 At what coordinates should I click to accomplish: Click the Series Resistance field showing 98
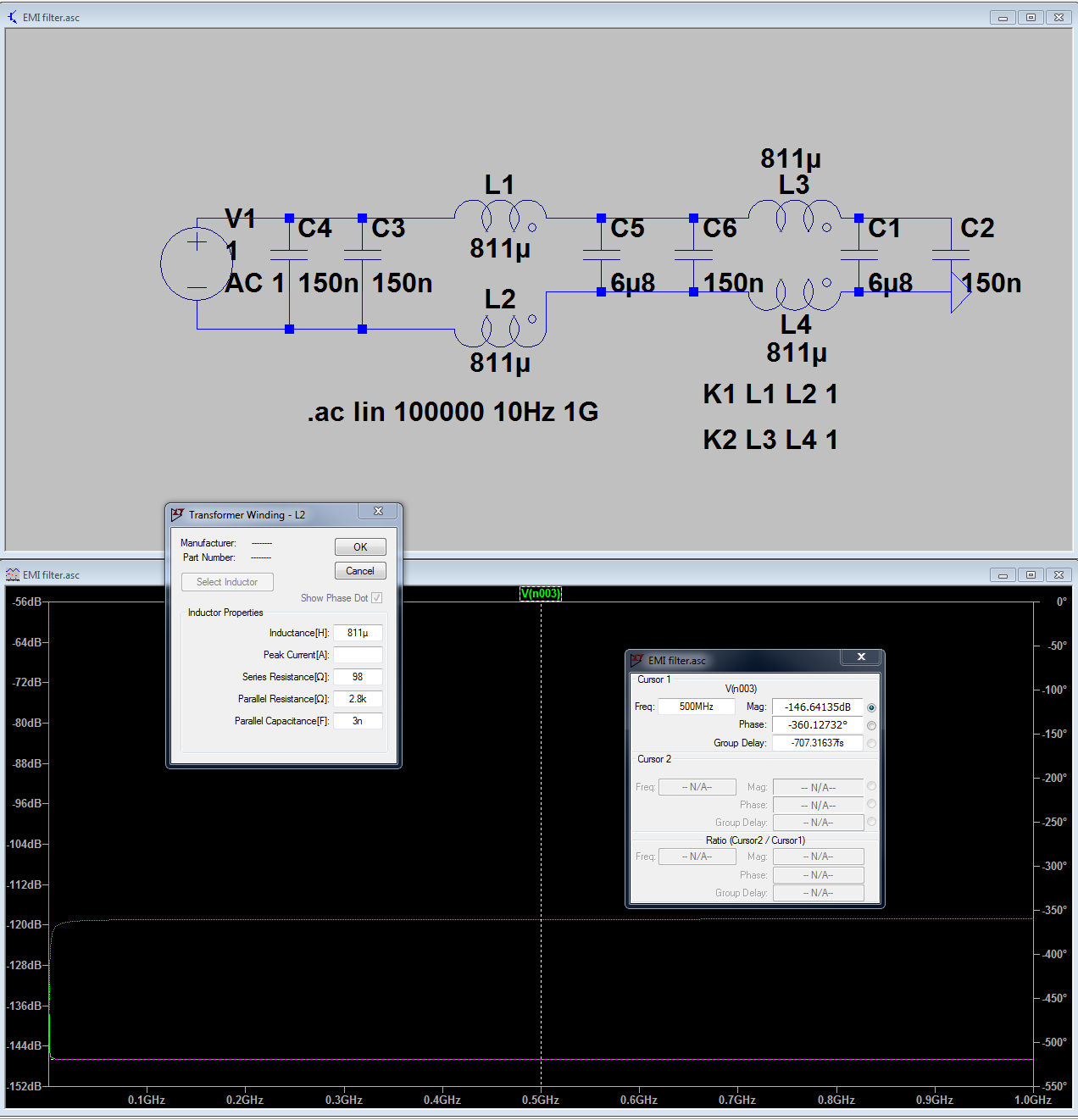358,677
